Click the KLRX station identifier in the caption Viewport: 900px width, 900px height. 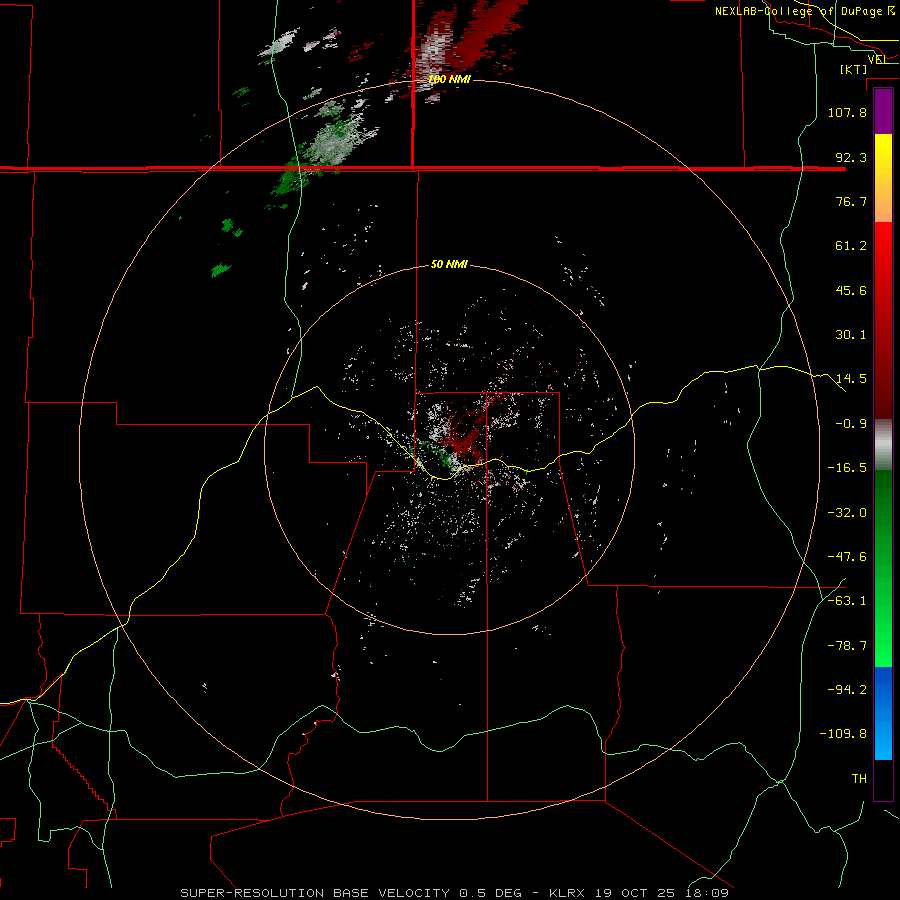pyautogui.click(x=569, y=893)
